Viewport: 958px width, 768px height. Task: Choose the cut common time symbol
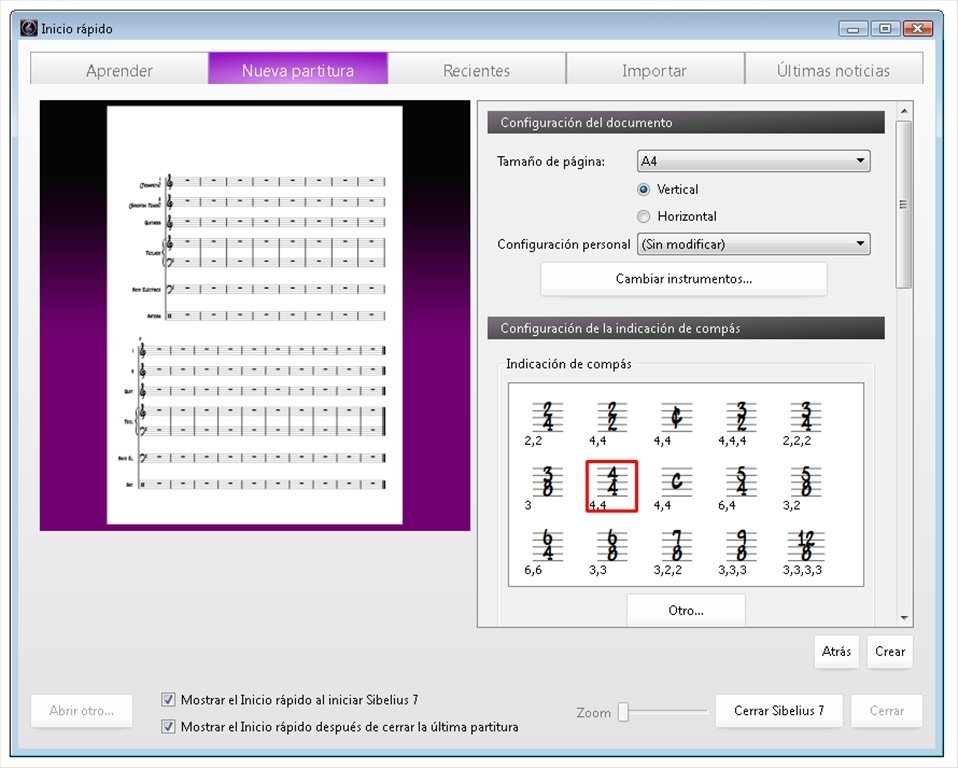click(x=676, y=417)
